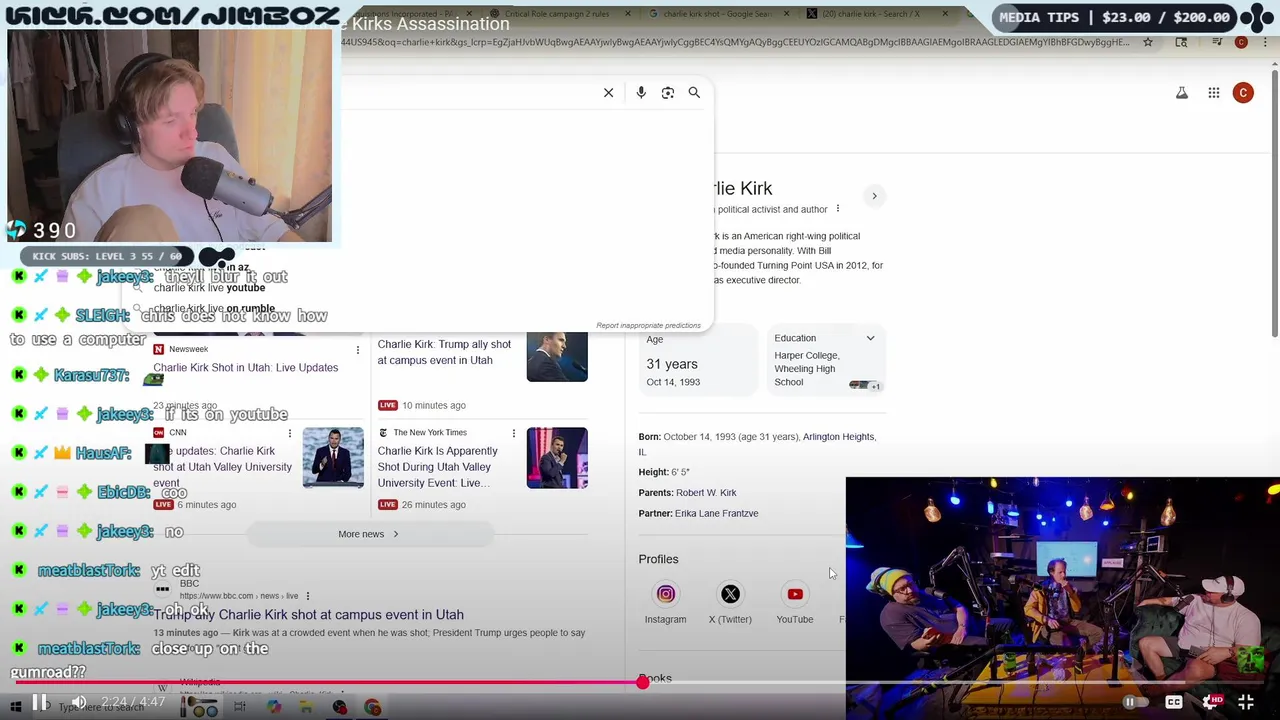The width and height of the screenshot is (1280, 720).
Task: Click the 2:24 / 4:47 time display
Action: coord(133,702)
